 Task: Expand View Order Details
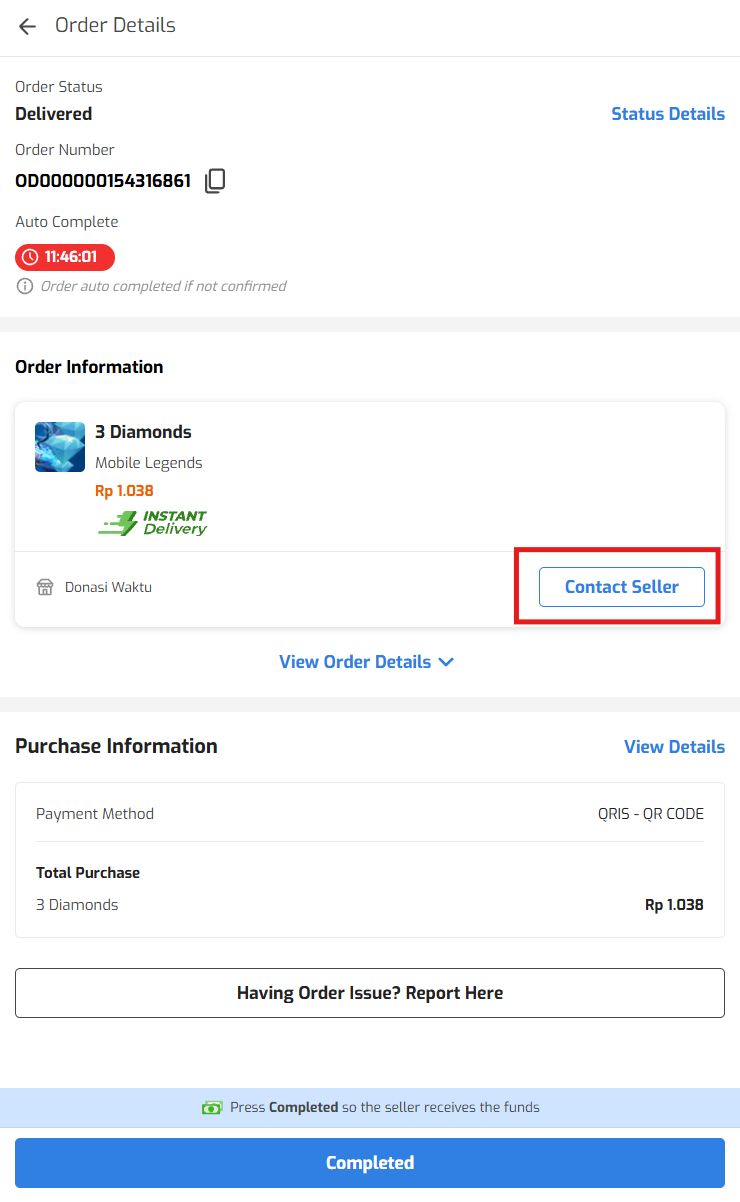355,662
